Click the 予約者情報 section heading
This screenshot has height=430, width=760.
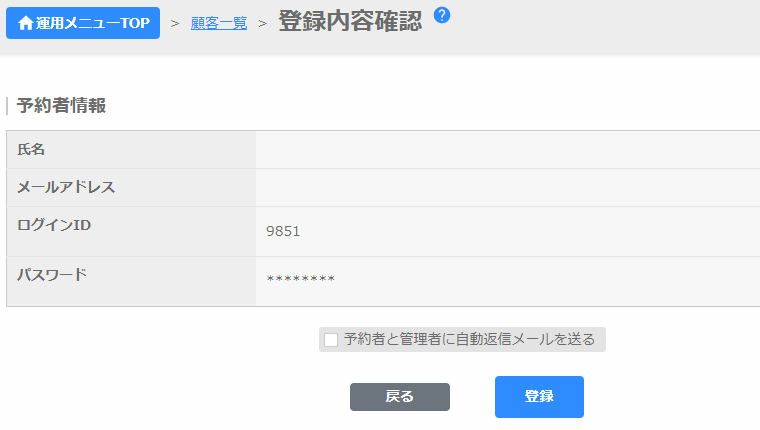pos(61,105)
